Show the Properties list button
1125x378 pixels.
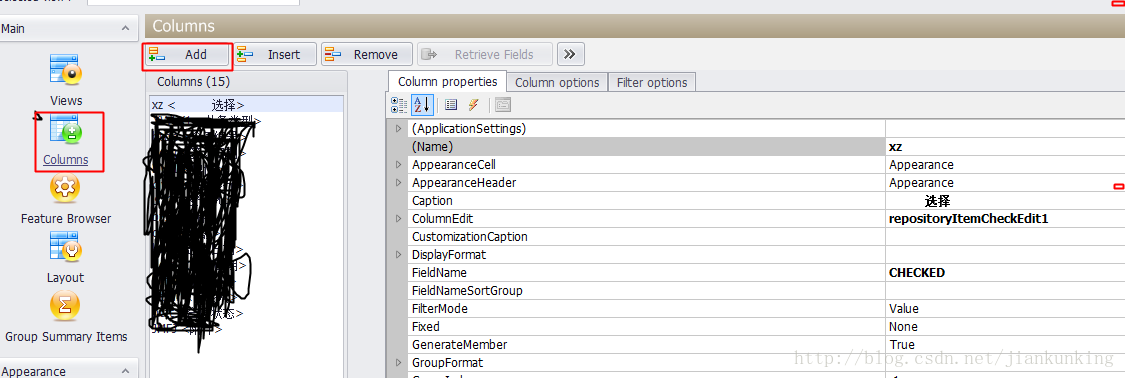click(x=451, y=105)
